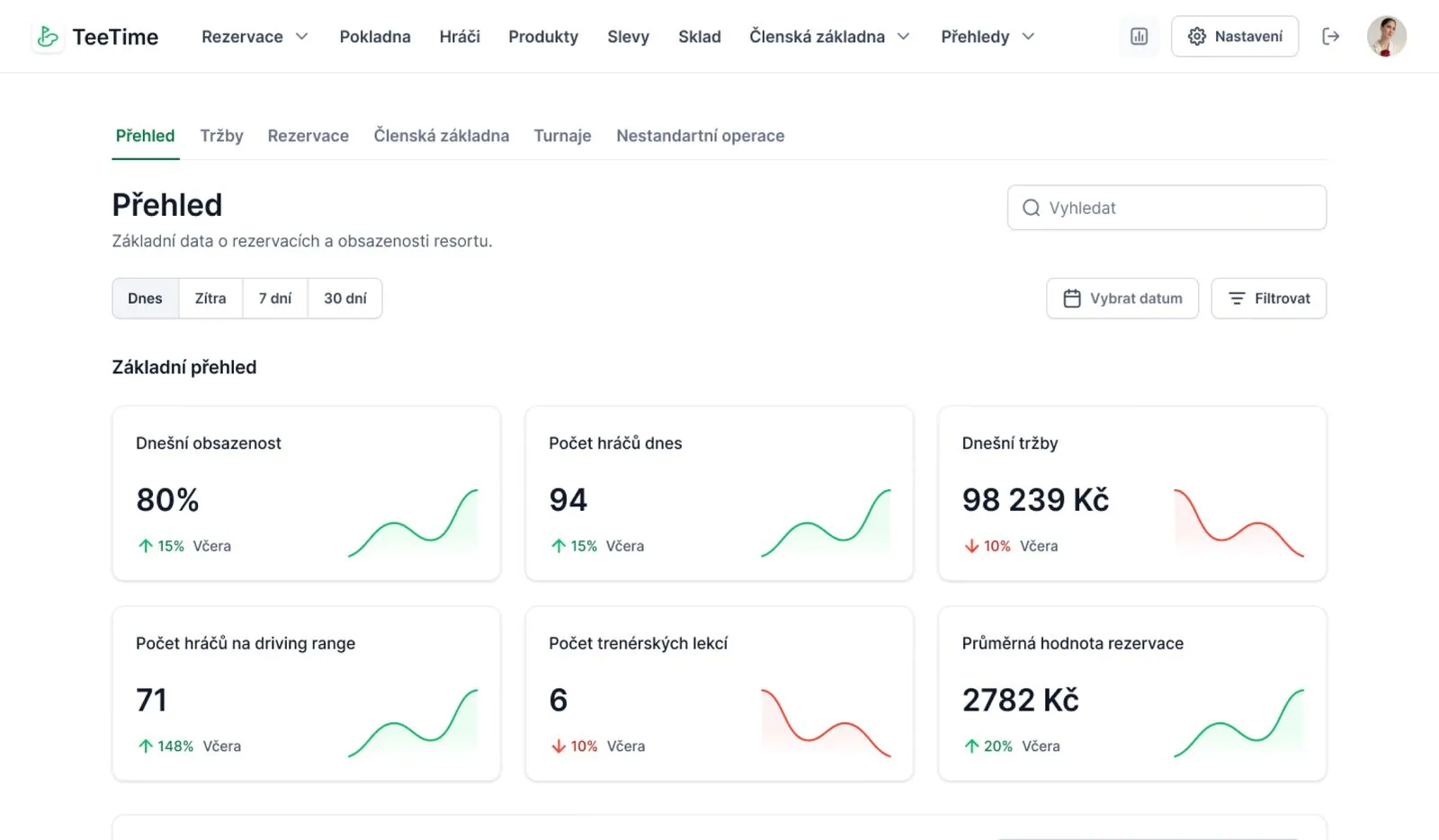
Task: Click the TeeTime brand name
Action: click(x=115, y=37)
